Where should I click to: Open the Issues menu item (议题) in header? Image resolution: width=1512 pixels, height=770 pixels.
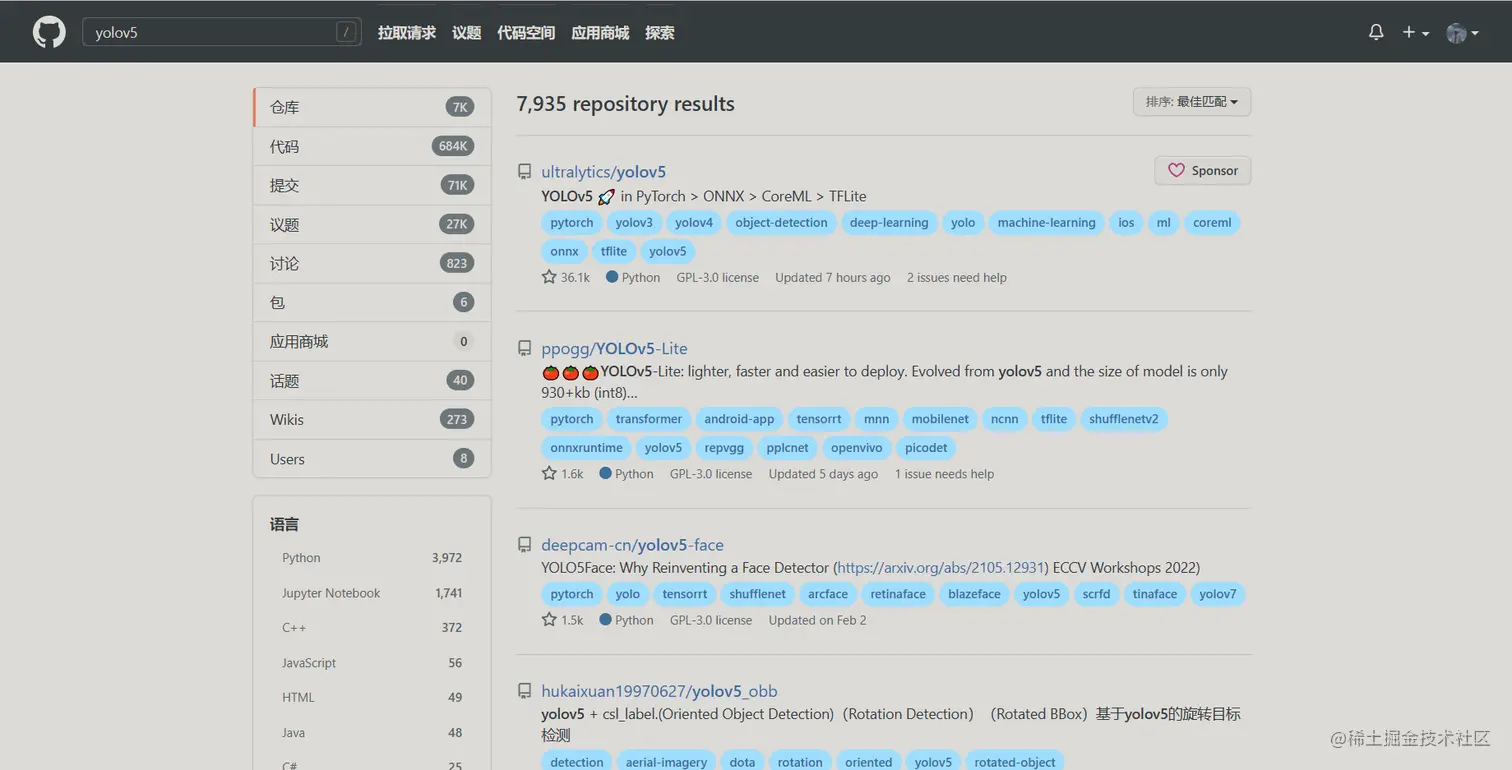coord(466,33)
